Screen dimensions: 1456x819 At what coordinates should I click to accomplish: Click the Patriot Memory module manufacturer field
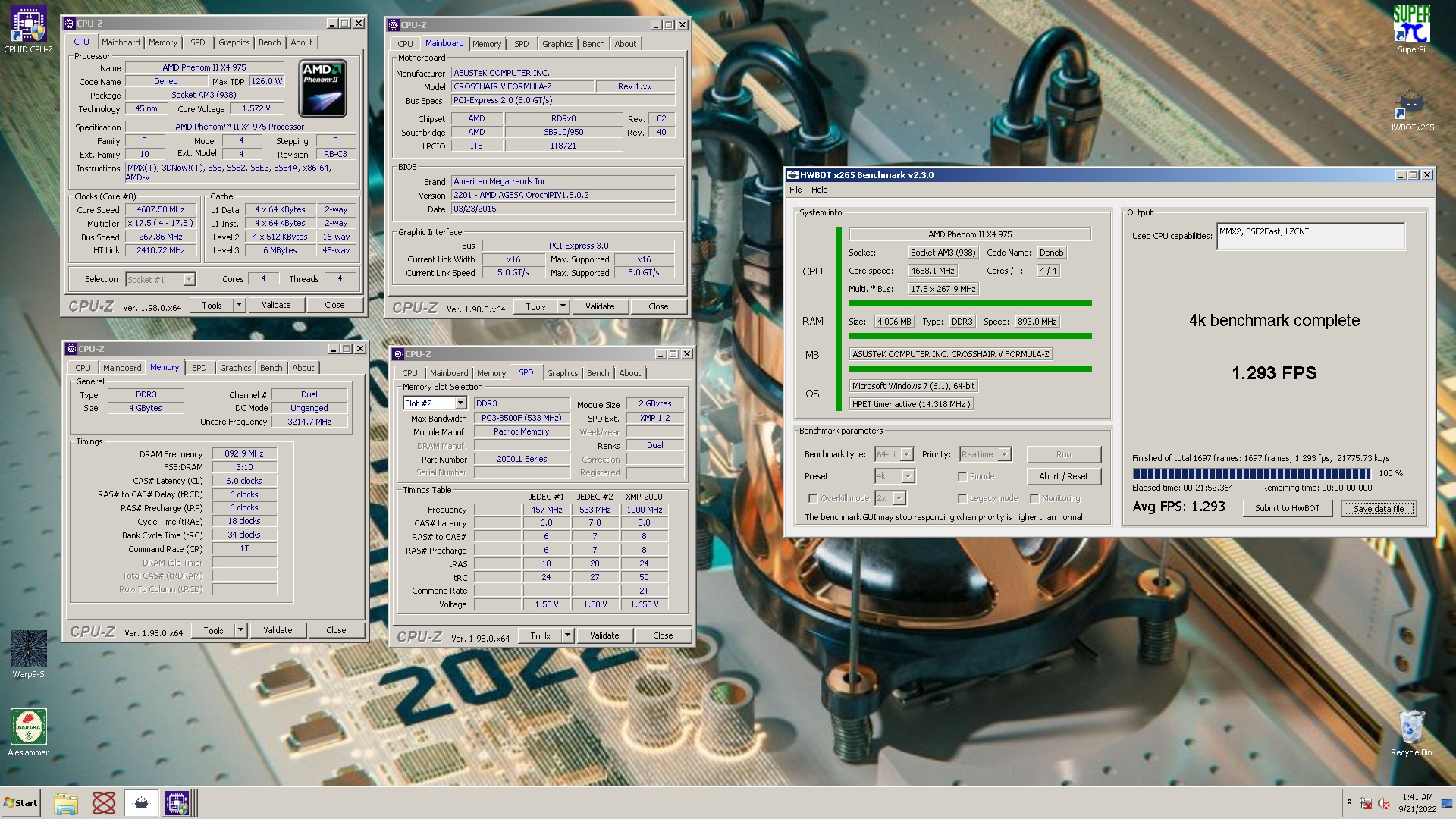pos(521,431)
